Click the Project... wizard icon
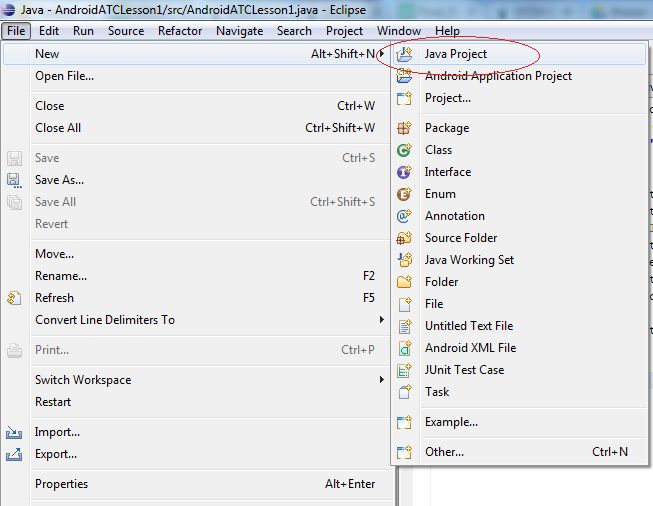The width and height of the screenshot is (653, 506). point(404,98)
